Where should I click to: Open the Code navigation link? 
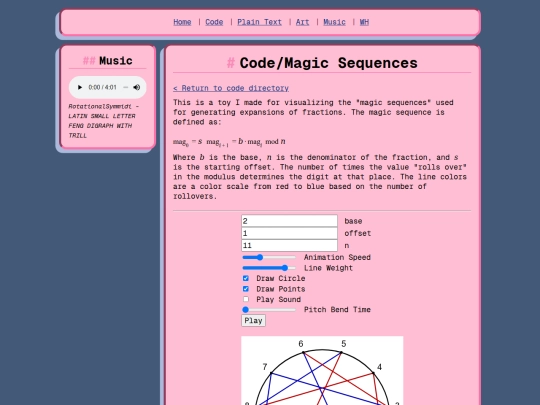tap(214, 22)
